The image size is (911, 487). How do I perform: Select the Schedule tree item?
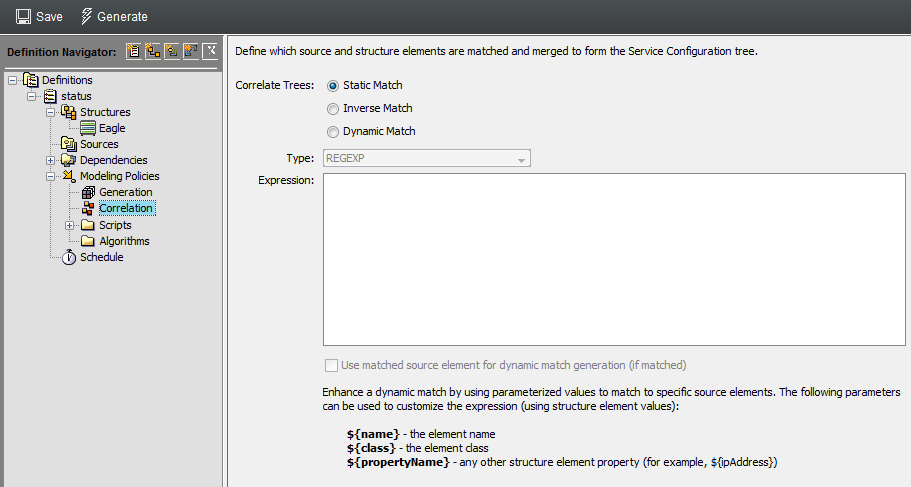pyautogui.click(x=102, y=257)
